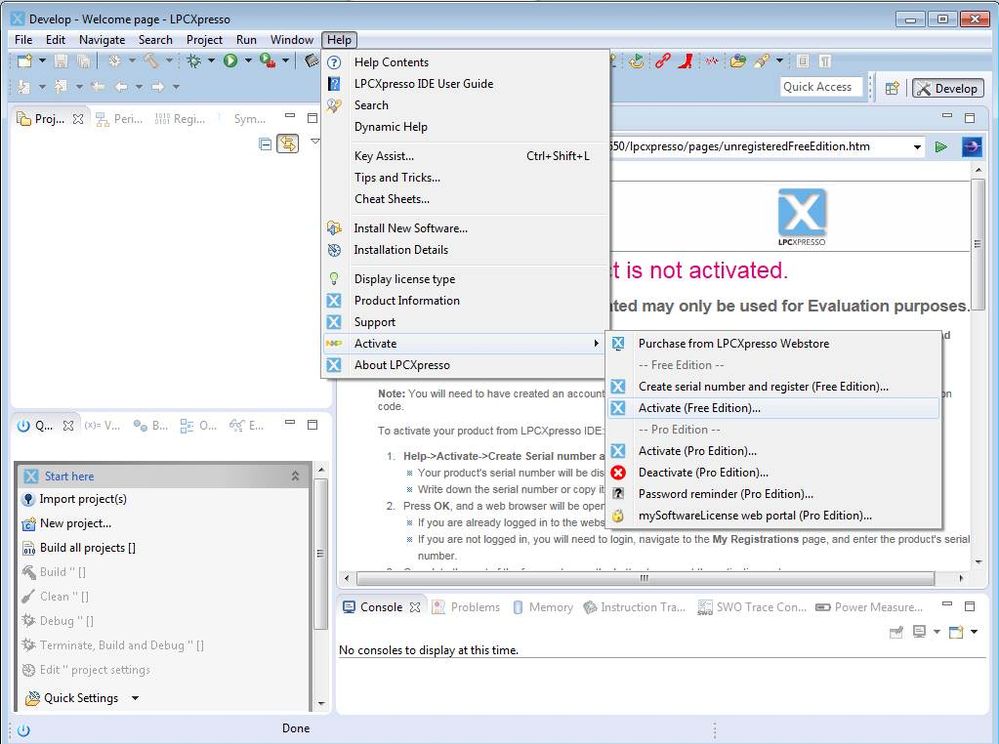Select Display license type
999x744 pixels.
pos(466,279)
